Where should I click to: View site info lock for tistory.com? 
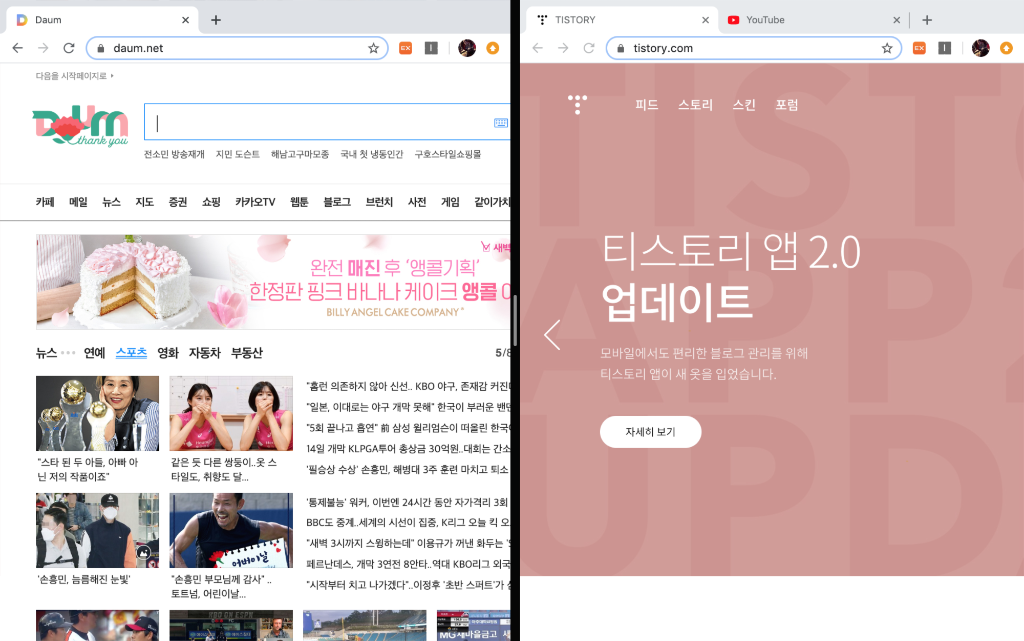(620, 48)
